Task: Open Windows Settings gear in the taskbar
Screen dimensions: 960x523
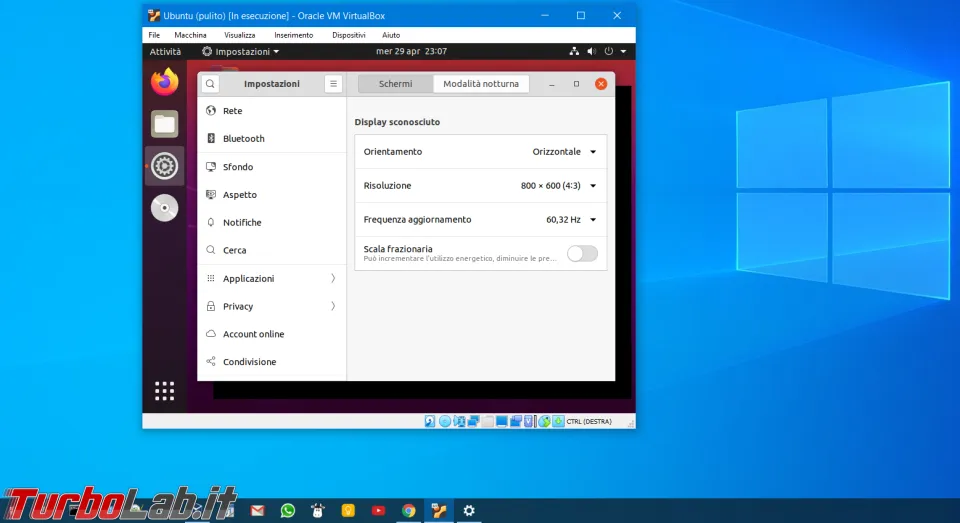Action: [x=469, y=510]
